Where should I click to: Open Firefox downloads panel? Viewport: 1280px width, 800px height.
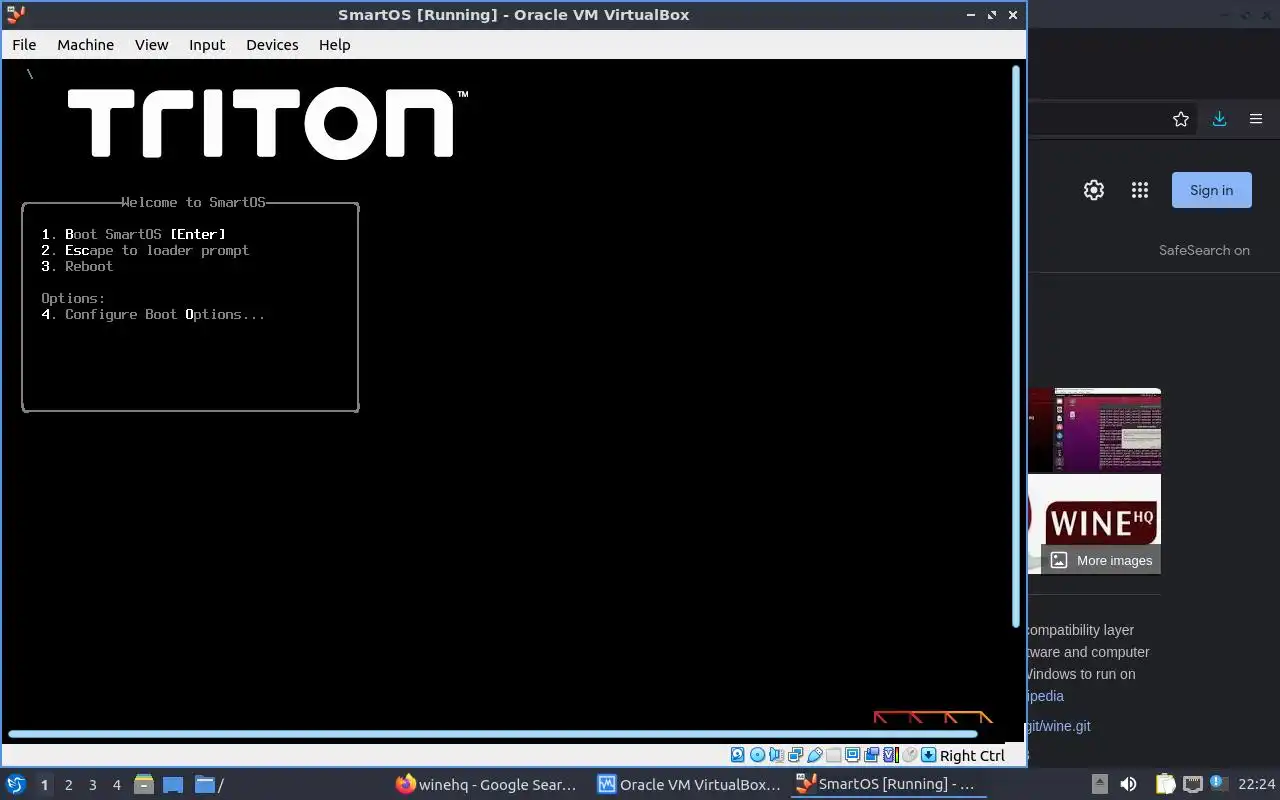point(1219,119)
